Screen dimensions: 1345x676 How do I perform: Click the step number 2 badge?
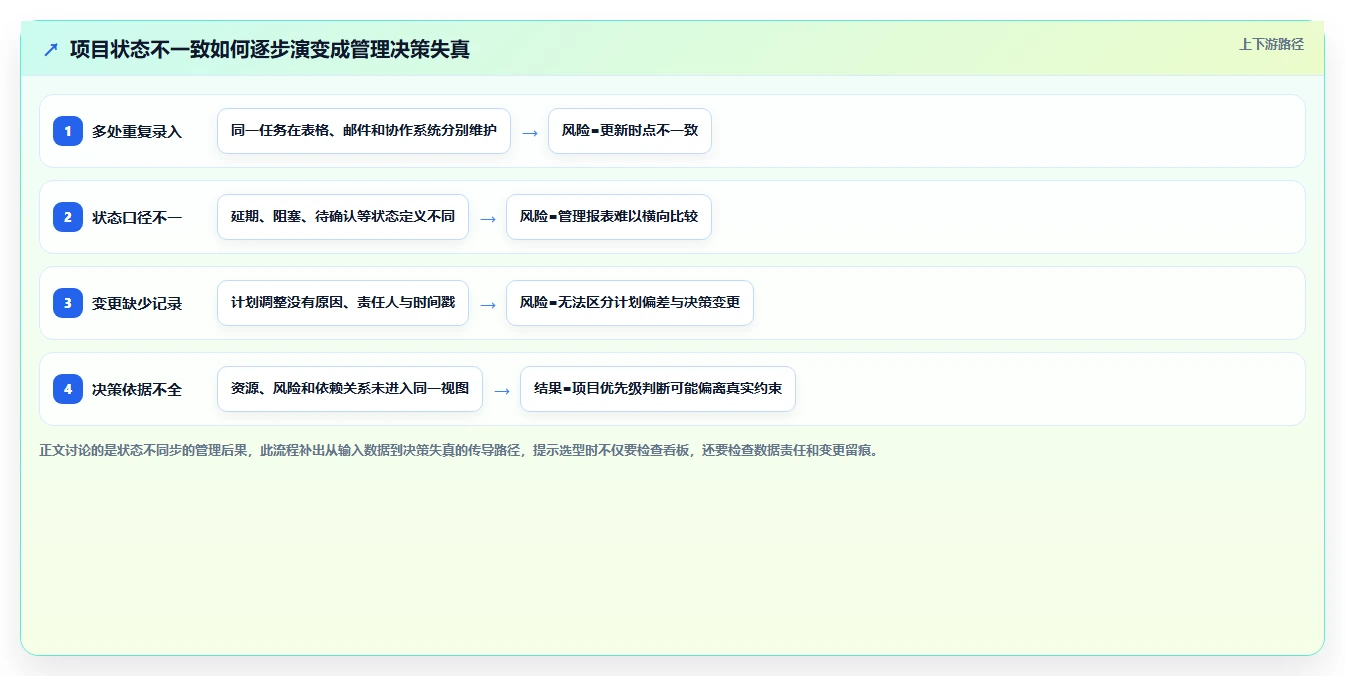click(68, 217)
